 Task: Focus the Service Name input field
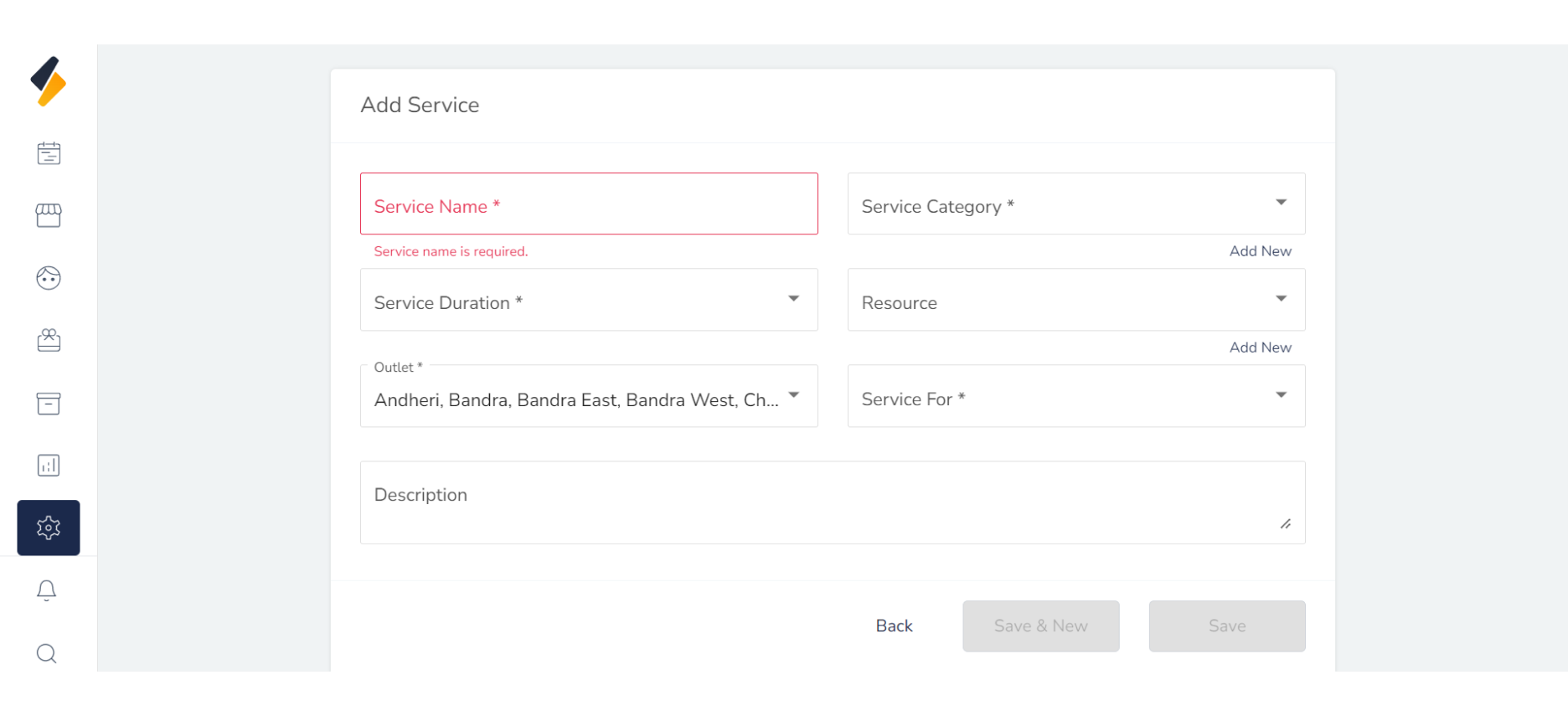[x=588, y=204]
